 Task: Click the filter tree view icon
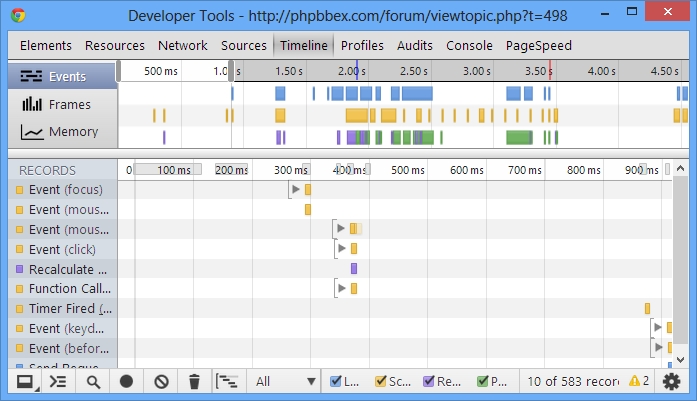(x=228, y=381)
